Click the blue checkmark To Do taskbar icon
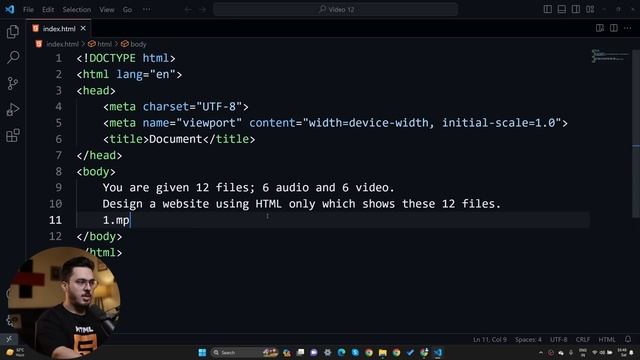Image resolution: width=640 pixels, height=360 pixels. tap(410, 353)
